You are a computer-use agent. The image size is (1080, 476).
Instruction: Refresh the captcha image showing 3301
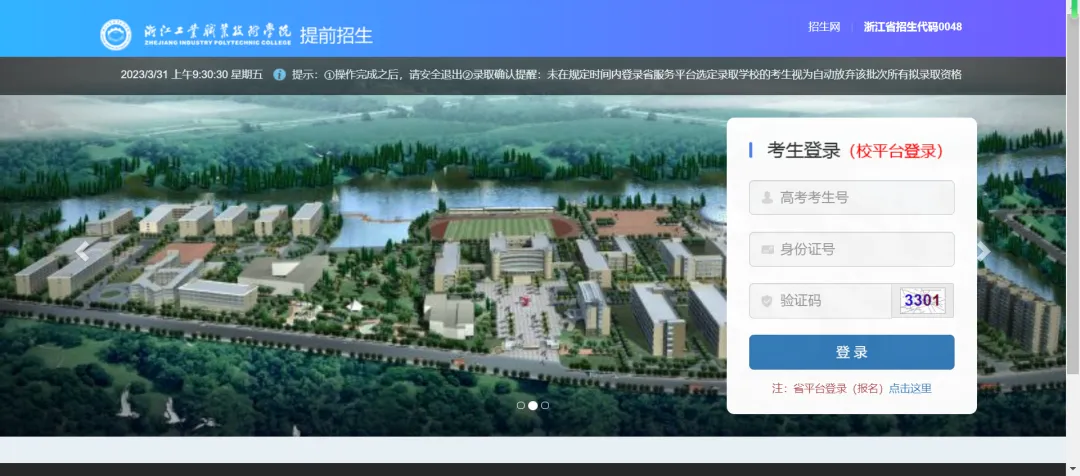point(922,300)
